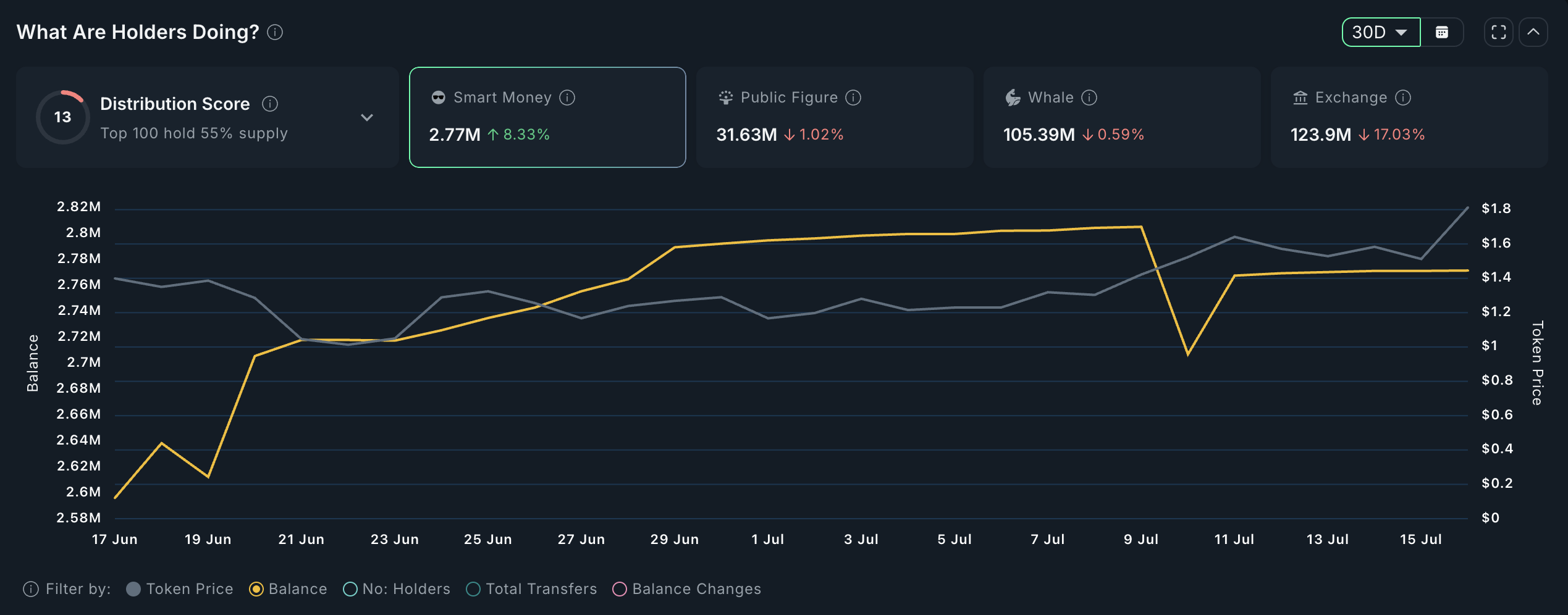Open the calendar date picker icon
Viewport: 1568px width, 615px height.
click(1442, 32)
